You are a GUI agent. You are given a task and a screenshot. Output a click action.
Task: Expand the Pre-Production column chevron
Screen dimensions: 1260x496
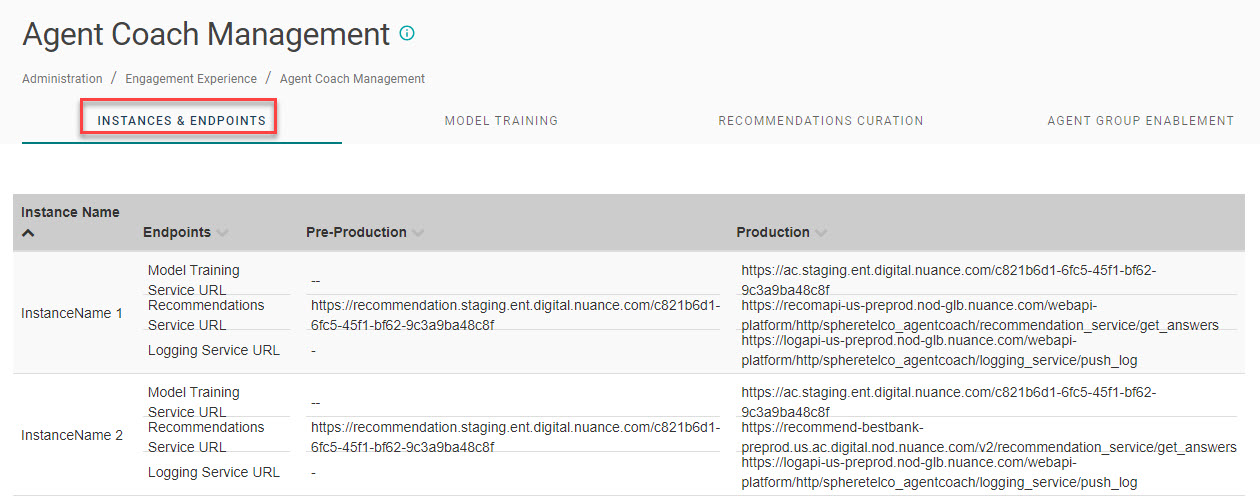pos(418,233)
